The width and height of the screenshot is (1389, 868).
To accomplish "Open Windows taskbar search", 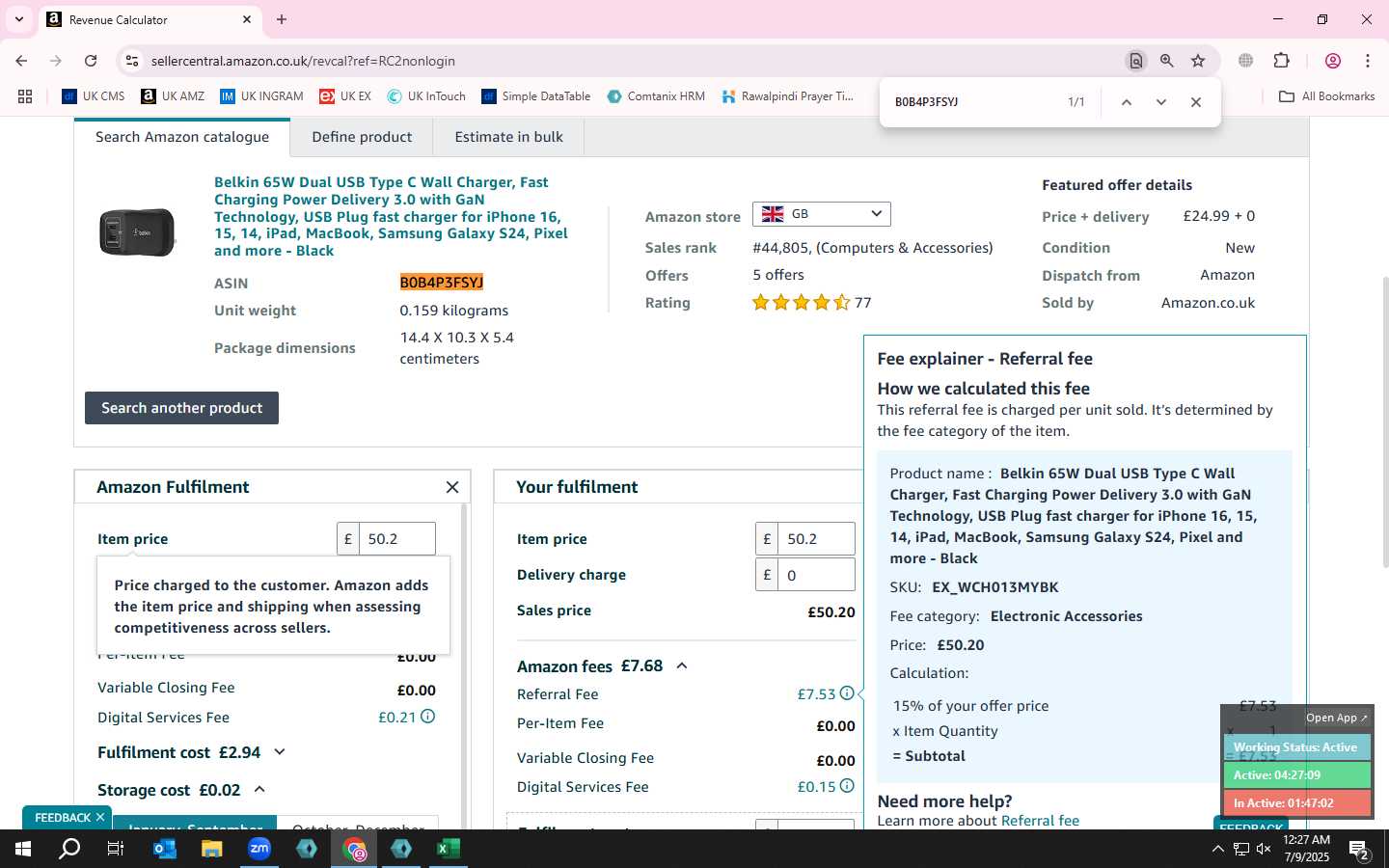I will 69,849.
